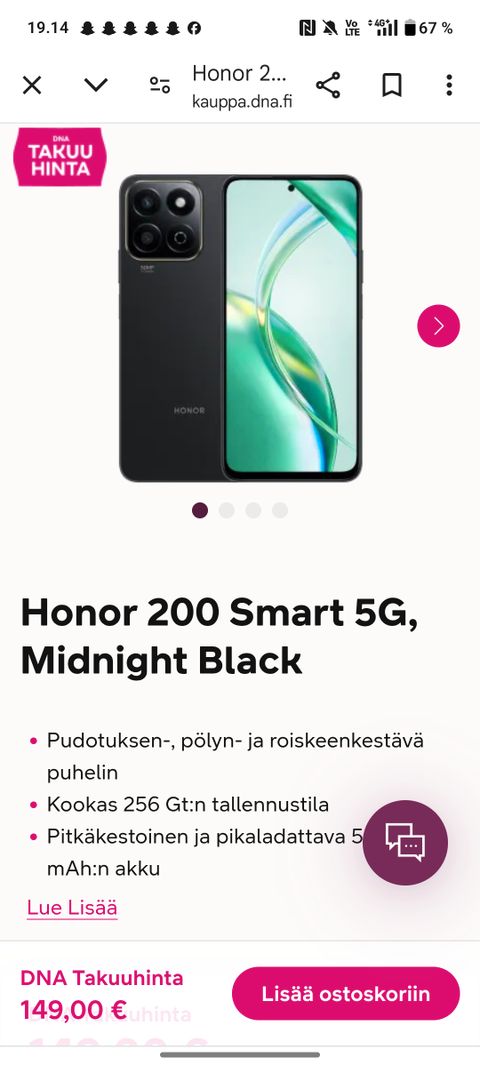Tap the NFC status bar icon
480x1067 pixels.
[x=307, y=28]
